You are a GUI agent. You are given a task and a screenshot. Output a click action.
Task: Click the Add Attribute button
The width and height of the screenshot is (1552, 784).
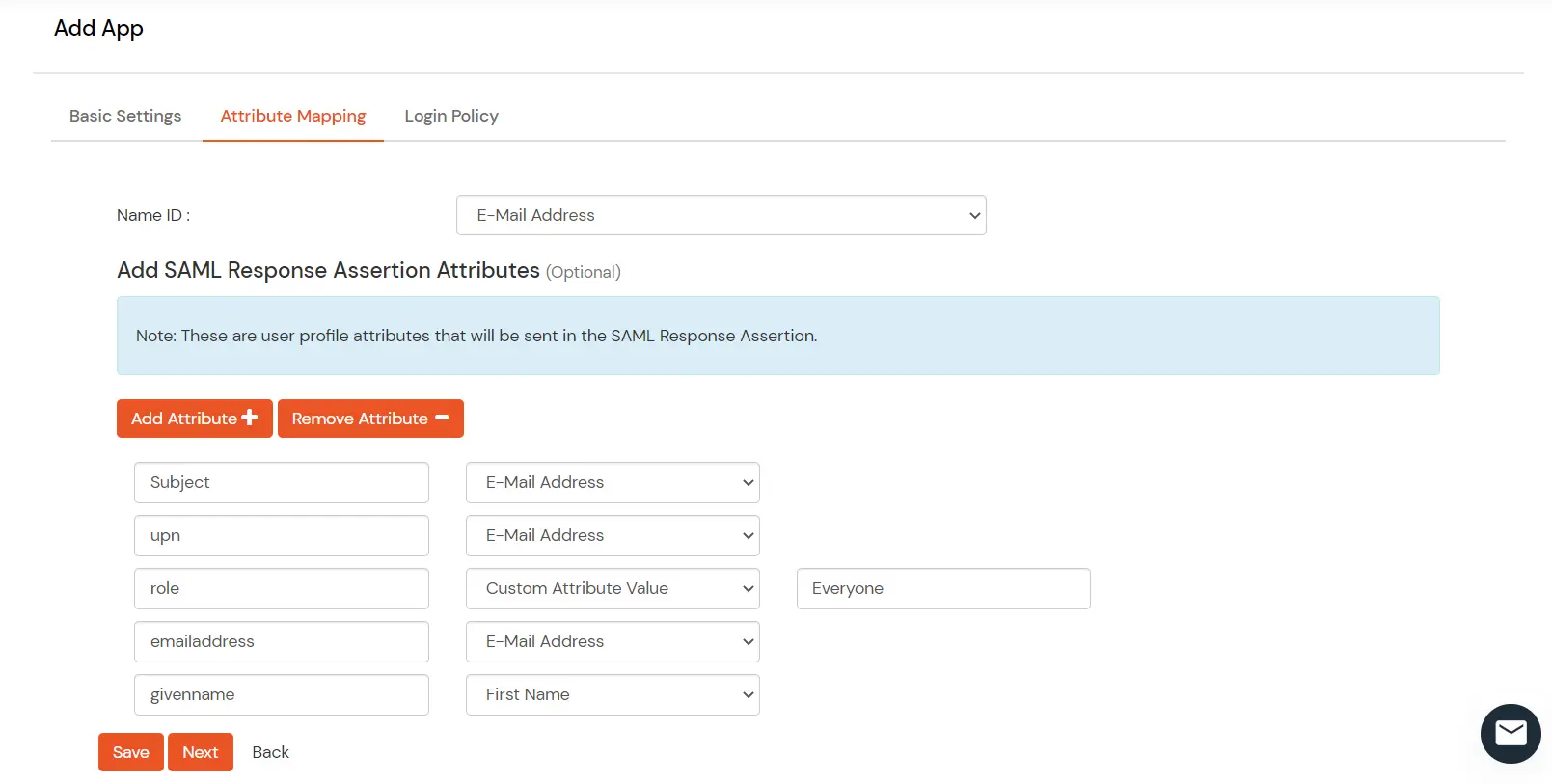(195, 419)
